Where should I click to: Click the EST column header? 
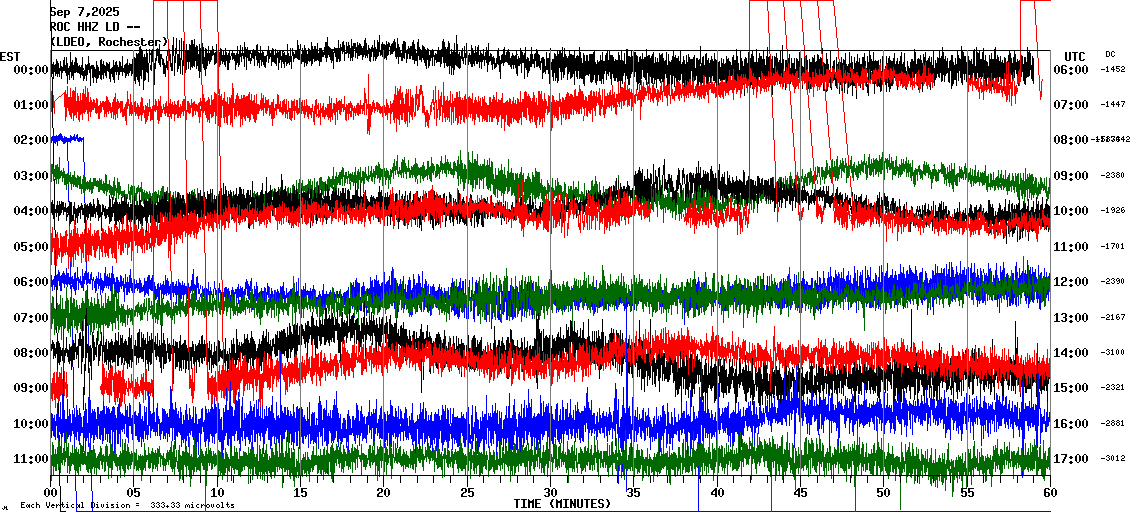pos(10,56)
